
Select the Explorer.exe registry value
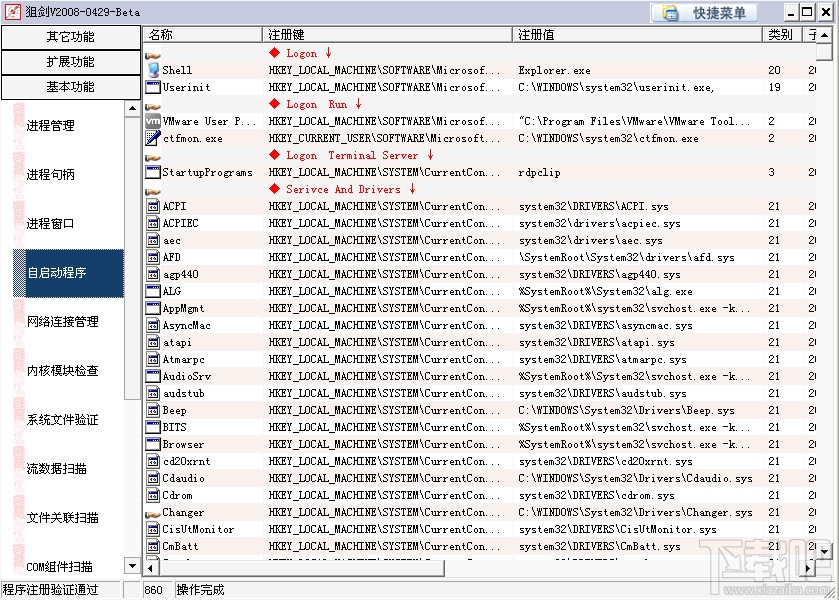[x=554, y=70]
